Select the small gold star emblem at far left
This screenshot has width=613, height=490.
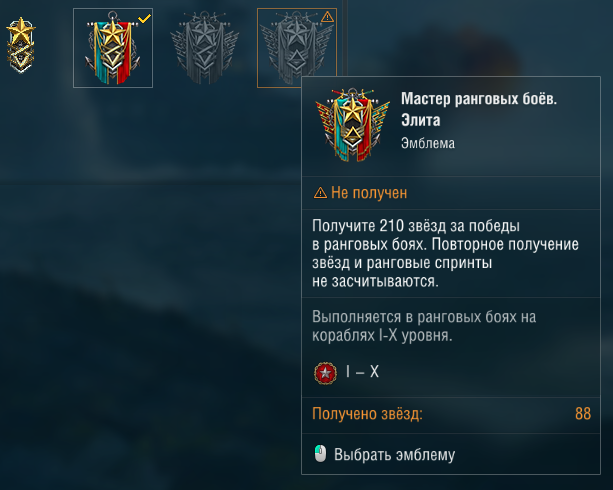click(x=20, y=45)
